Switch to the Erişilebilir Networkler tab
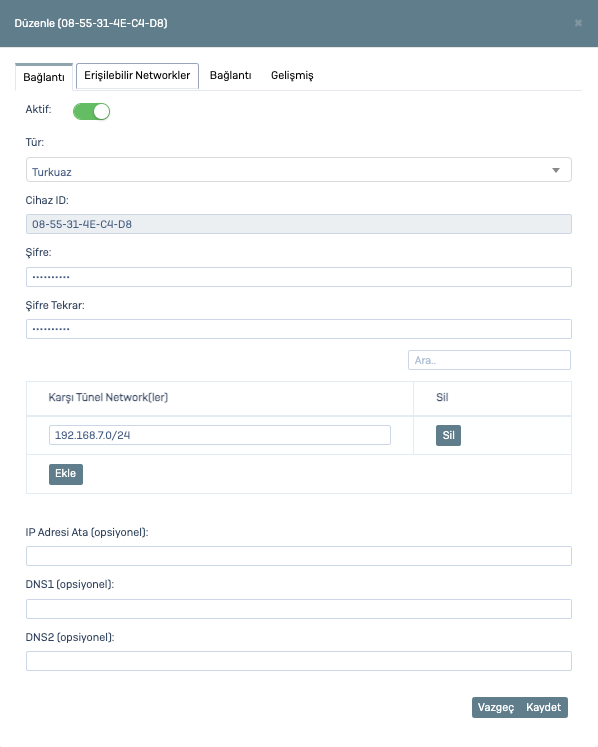The width and height of the screenshot is (598, 747). click(137, 76)
